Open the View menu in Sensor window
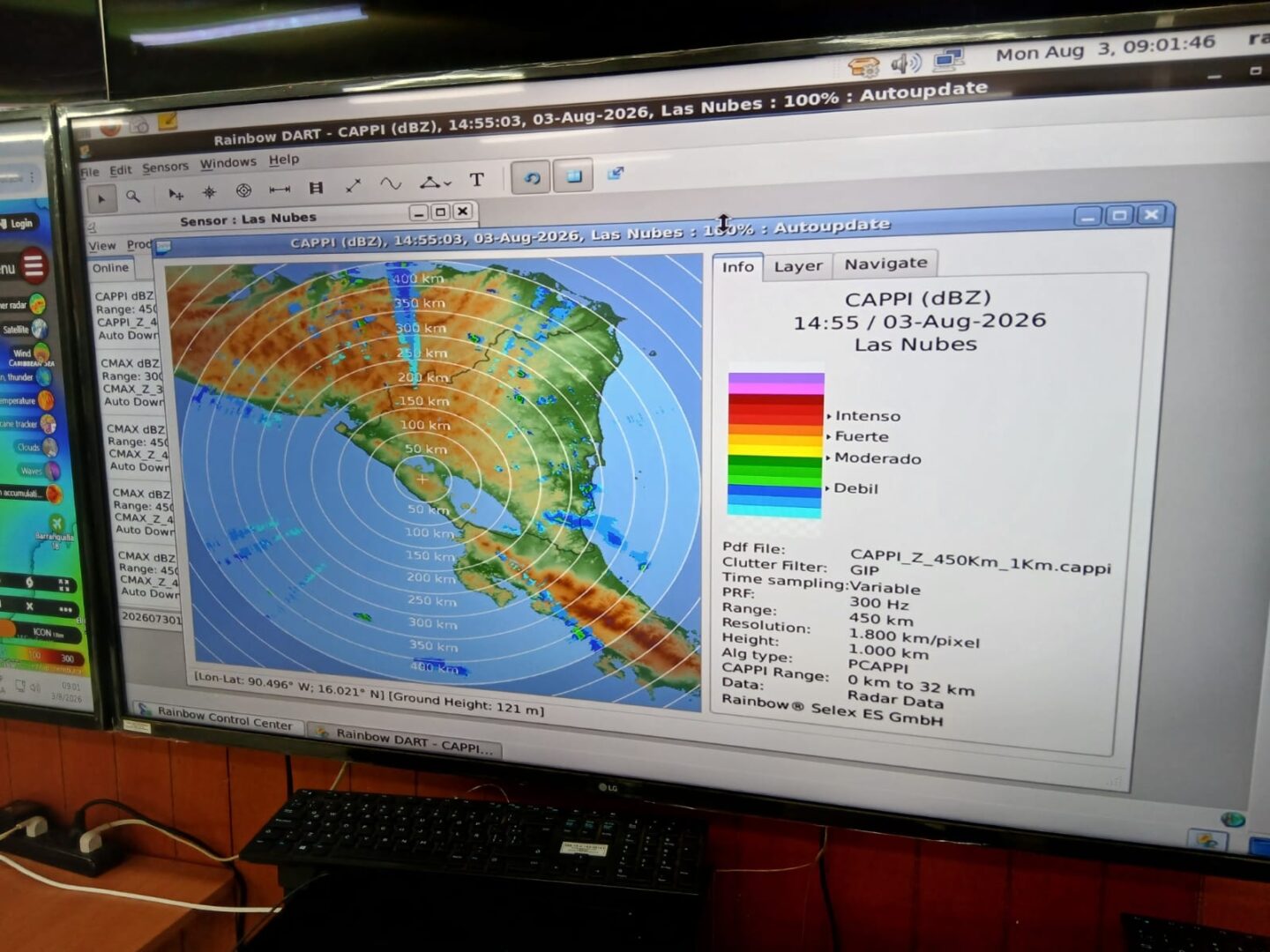 click(102, 246)
